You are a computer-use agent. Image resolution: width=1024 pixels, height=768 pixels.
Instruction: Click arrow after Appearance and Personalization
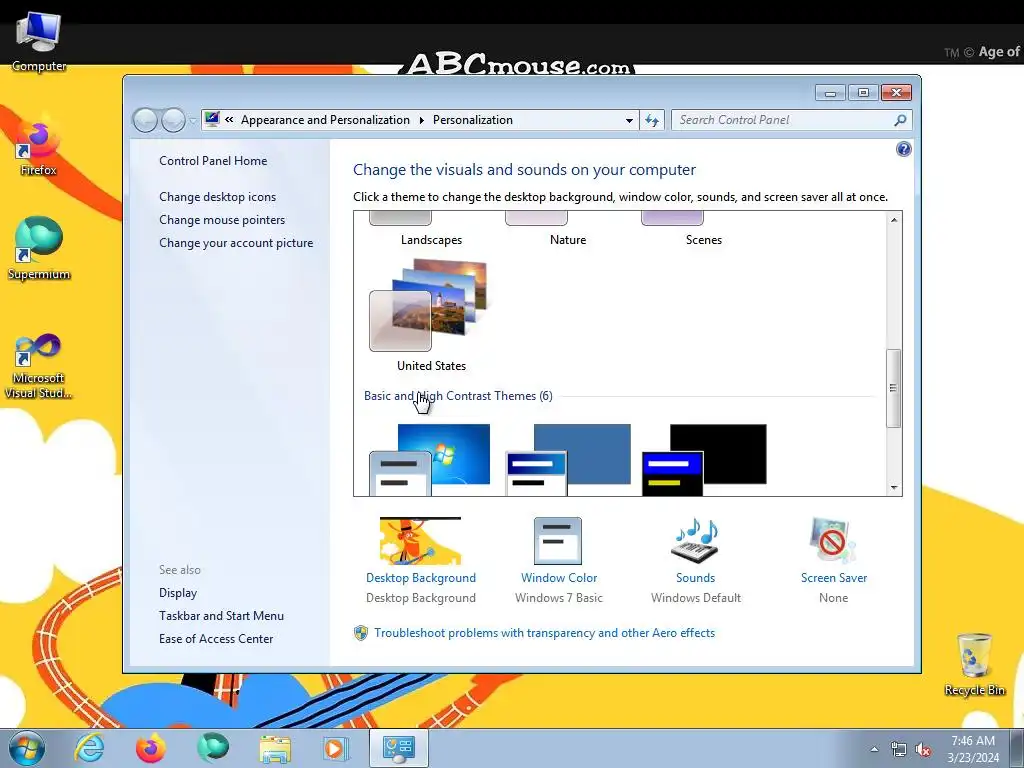click(421, 120)
